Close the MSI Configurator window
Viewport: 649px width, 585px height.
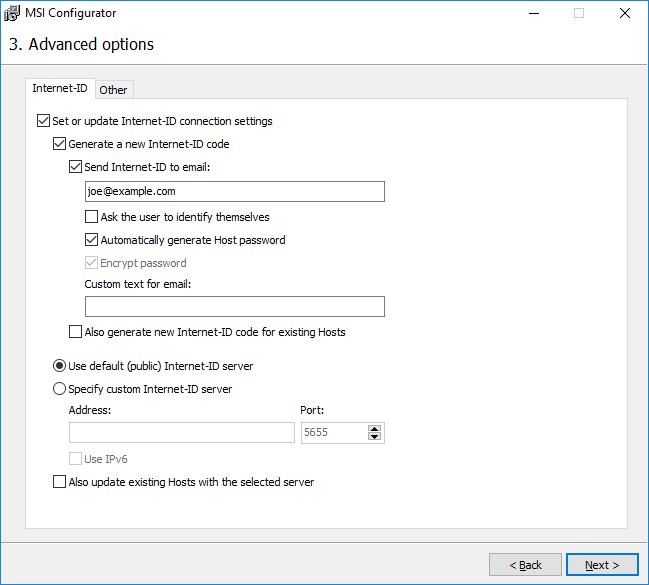(x=624, y=14)
